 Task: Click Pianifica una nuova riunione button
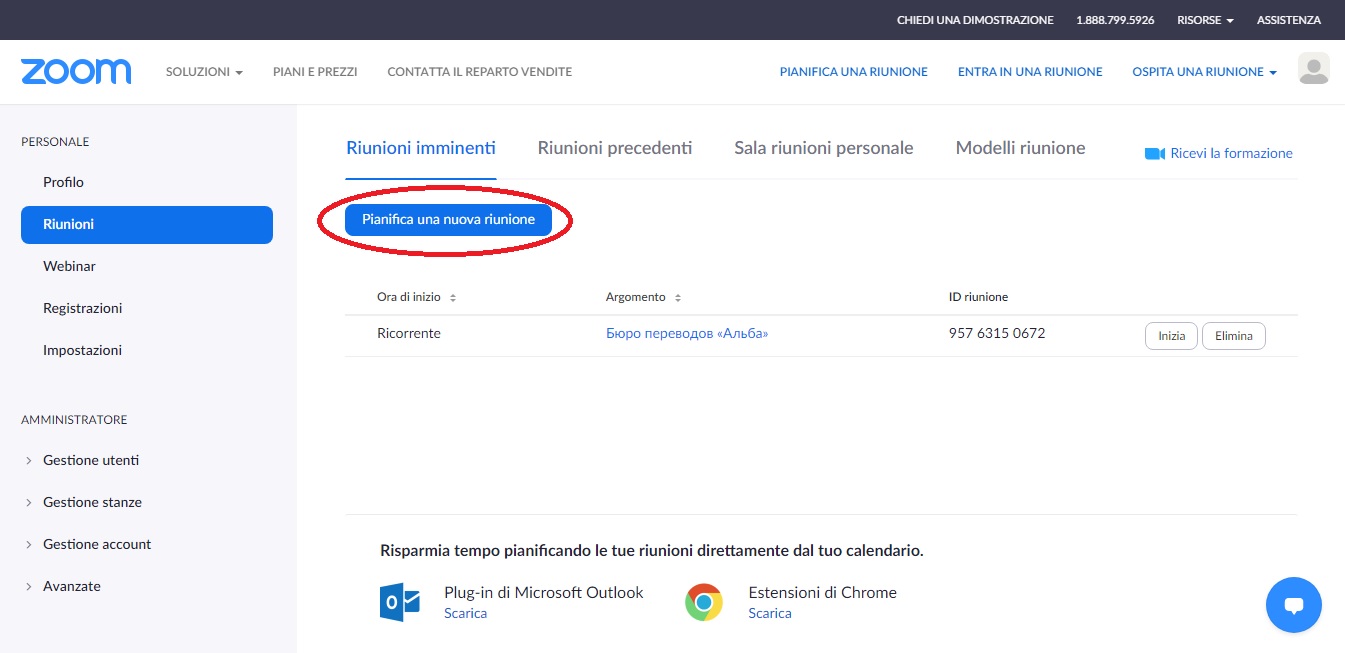pos(448,219)
